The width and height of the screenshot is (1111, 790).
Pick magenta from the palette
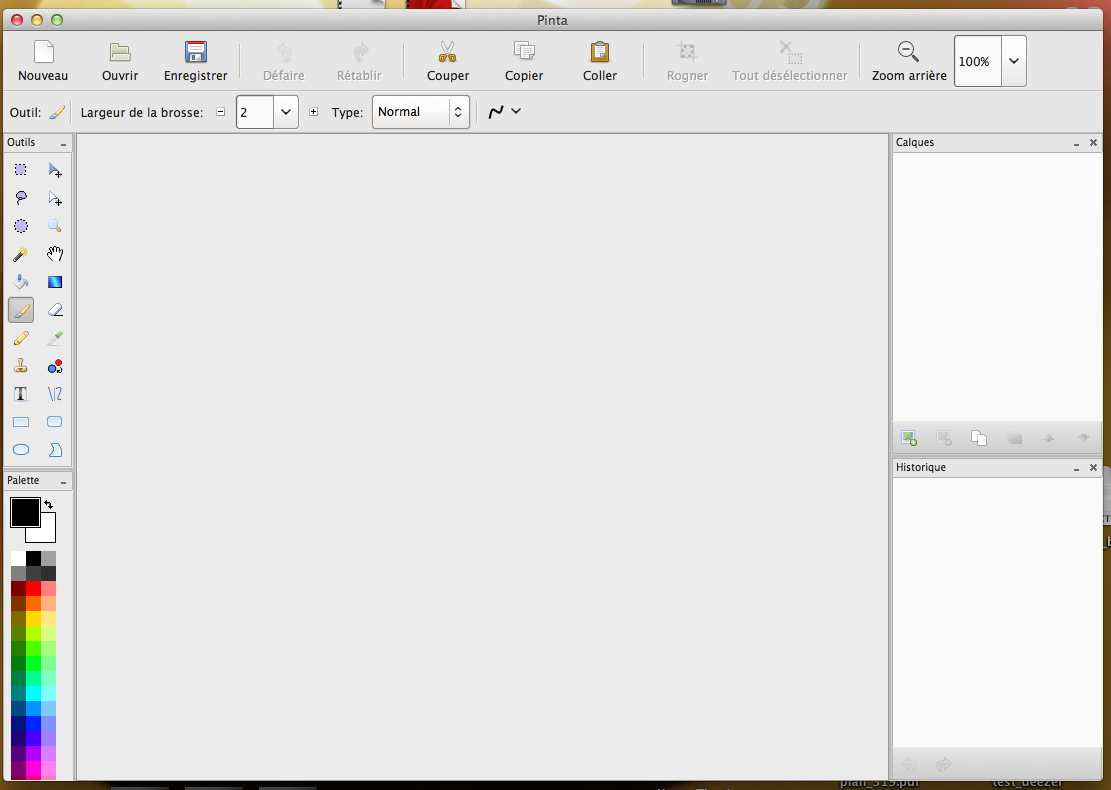tap(33, 767)
